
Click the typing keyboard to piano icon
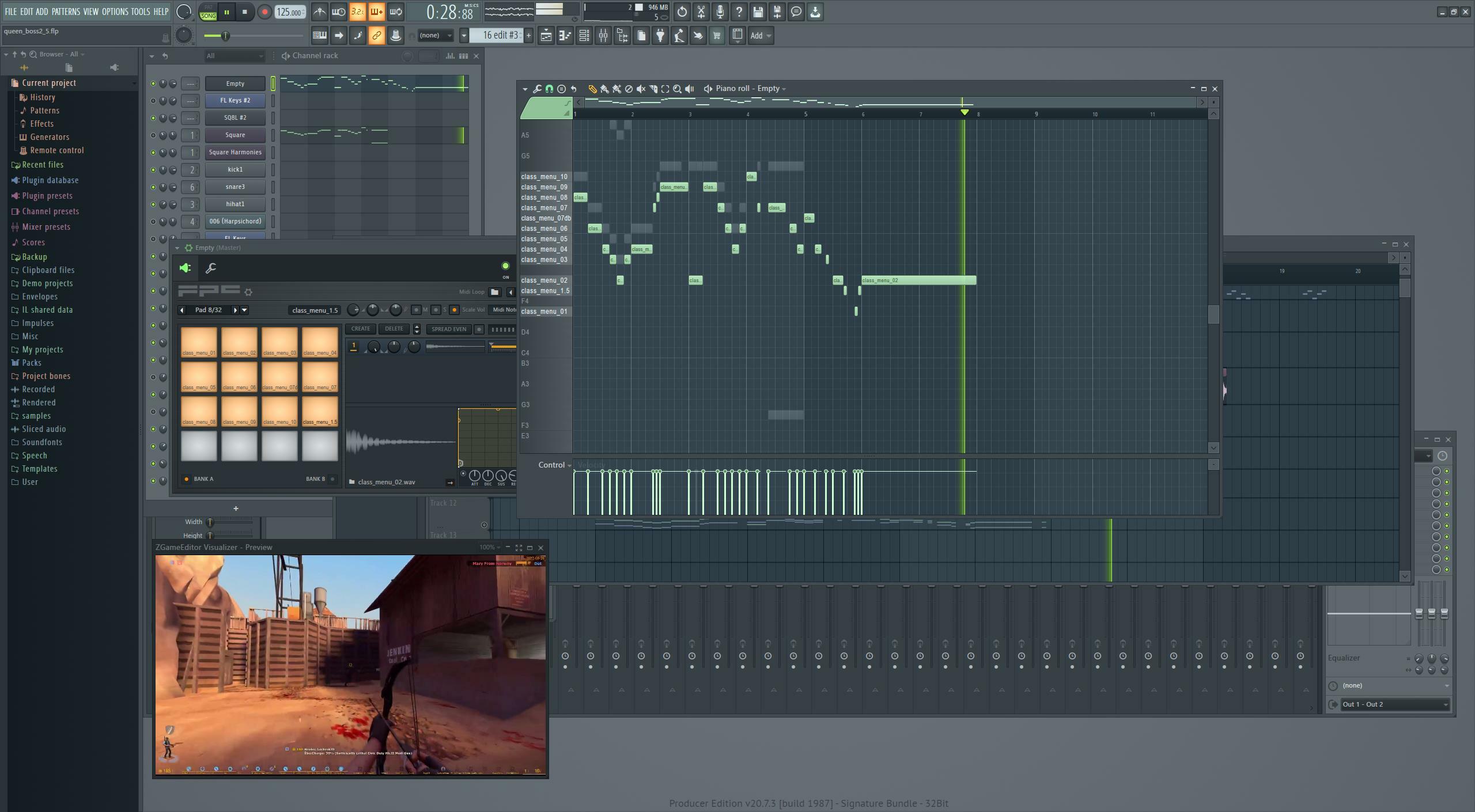319,36
